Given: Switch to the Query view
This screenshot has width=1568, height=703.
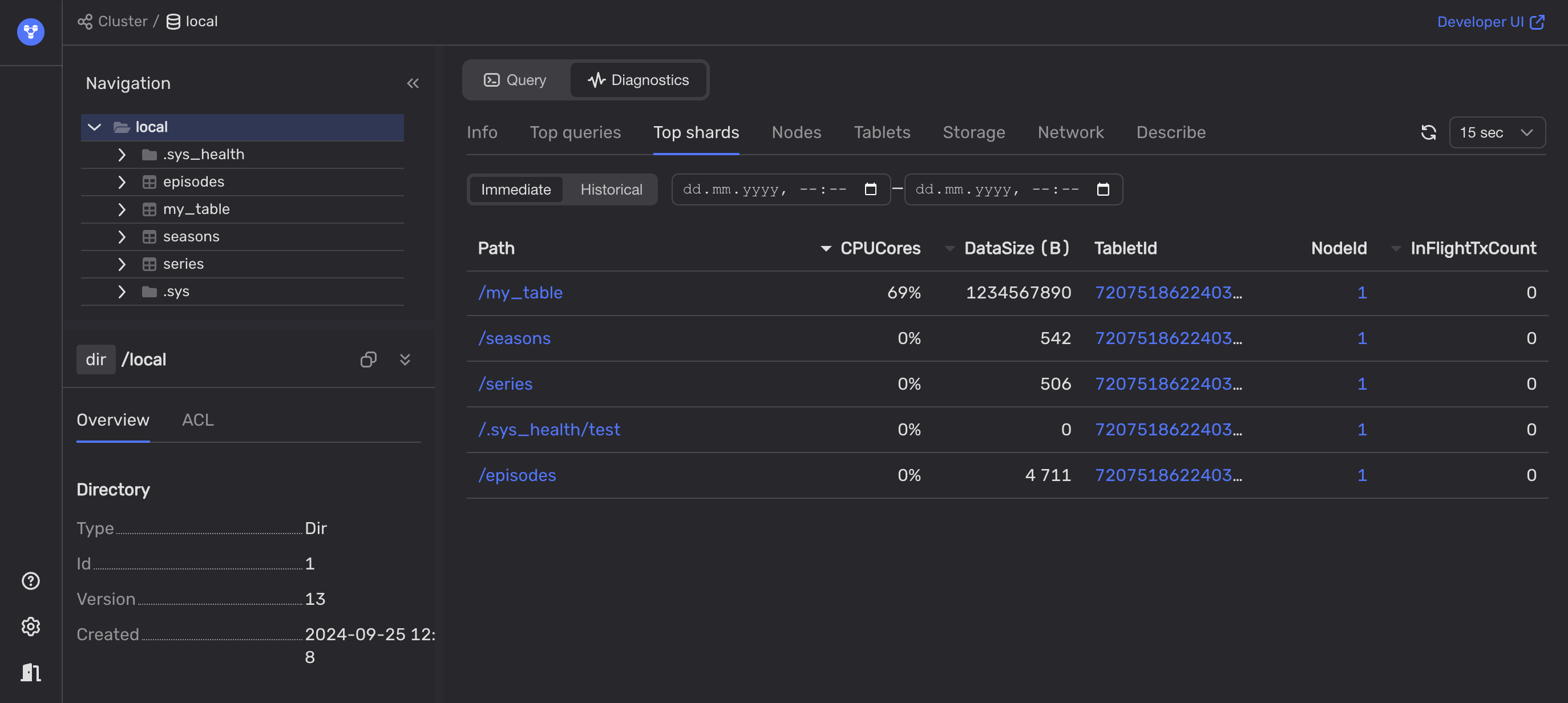Looking at the screenshot, I should 515,80.
